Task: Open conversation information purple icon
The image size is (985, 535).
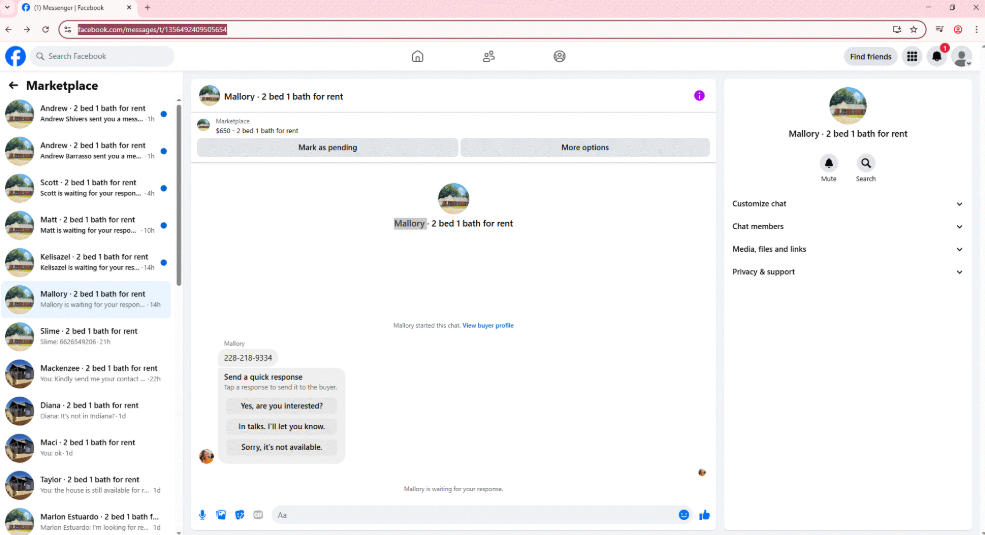Action: coord(699,95)
